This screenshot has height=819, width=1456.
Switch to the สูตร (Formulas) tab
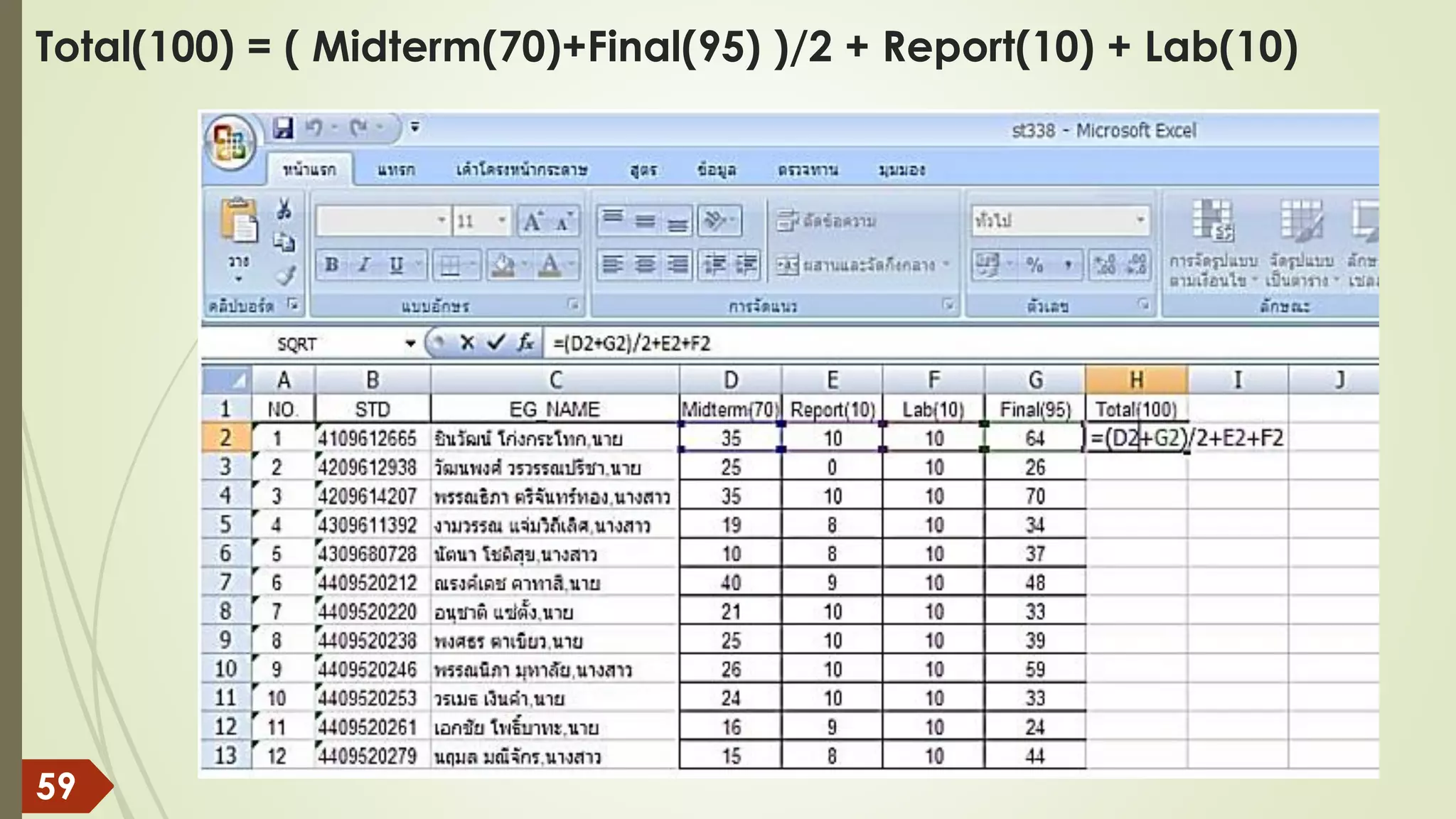click(x=643, y=171)
